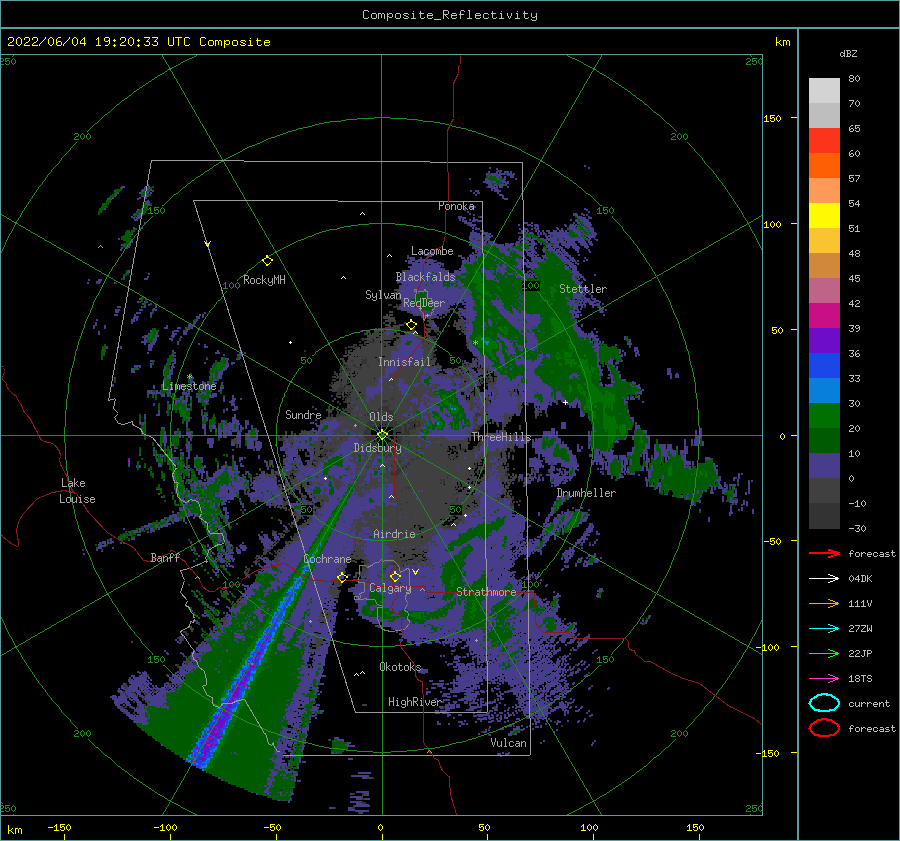Screen dimensions: 900x841
Task: Select the green 22JP arrow symbol
Action: tap(824, 653)
